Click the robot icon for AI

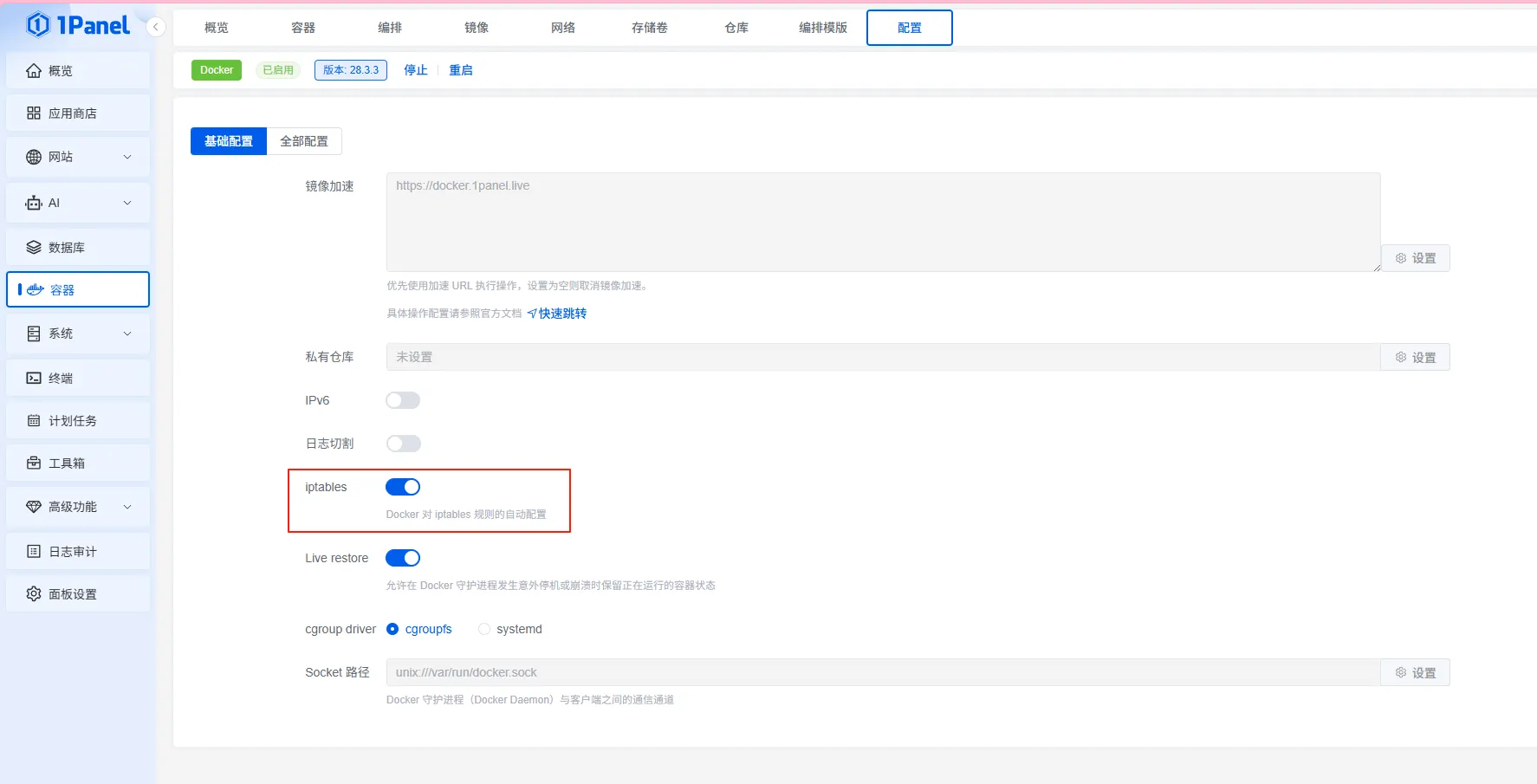coord(34,203)
